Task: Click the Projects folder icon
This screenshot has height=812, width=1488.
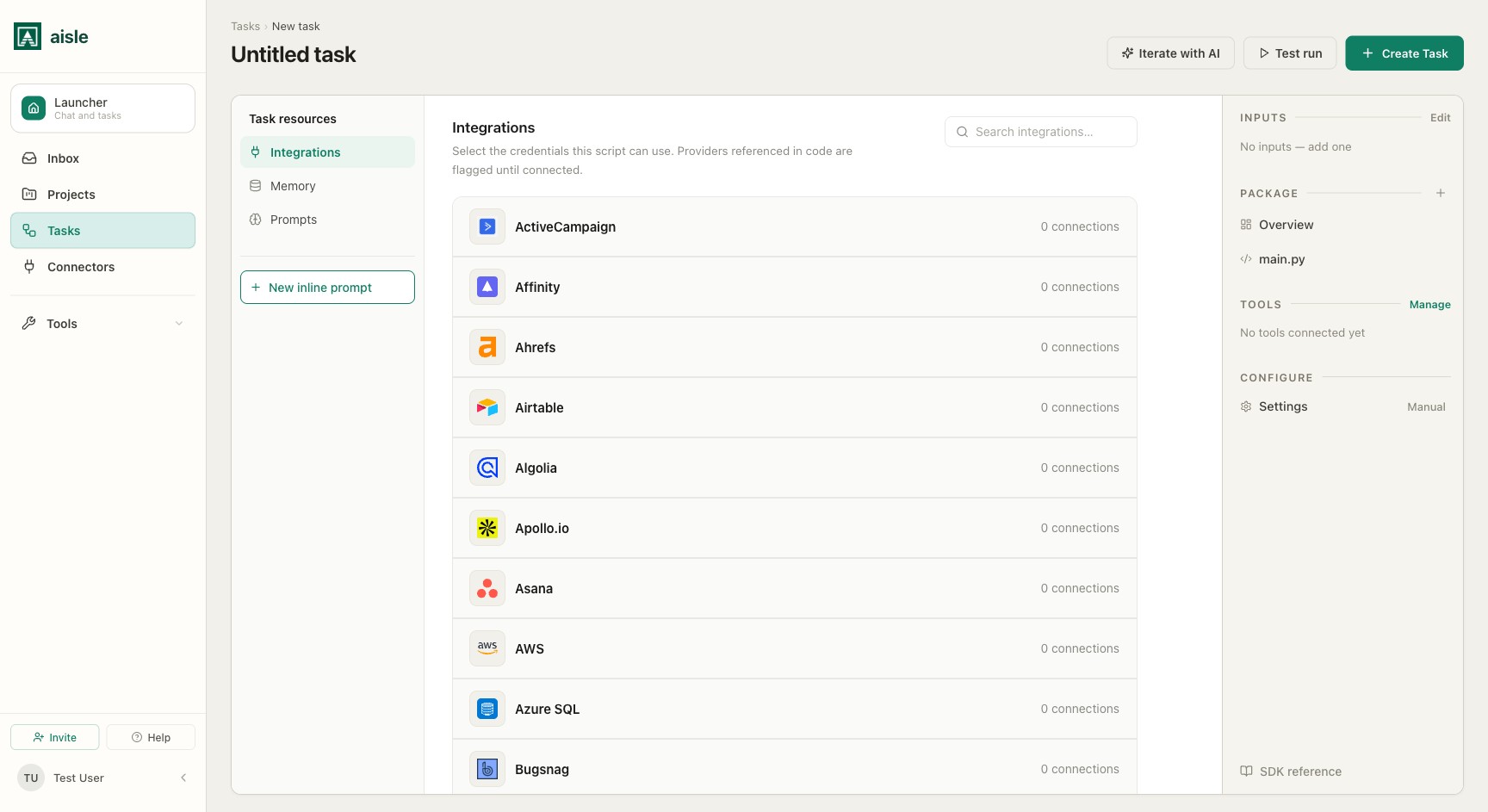Action: (x=29, y=195)
